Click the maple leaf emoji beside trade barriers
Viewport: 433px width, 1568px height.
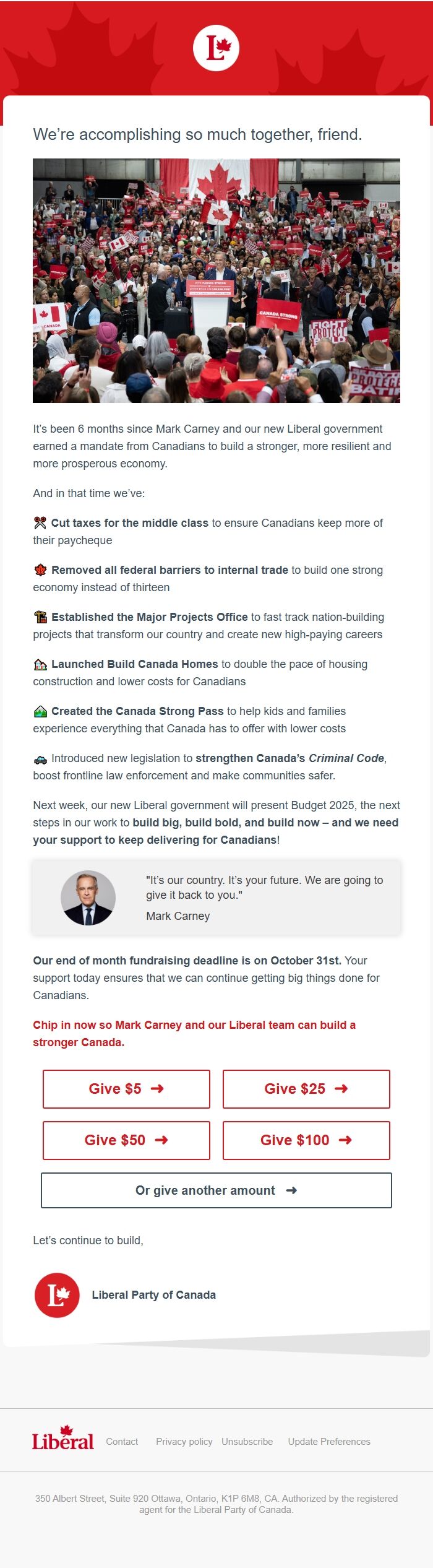coord(40,570)
